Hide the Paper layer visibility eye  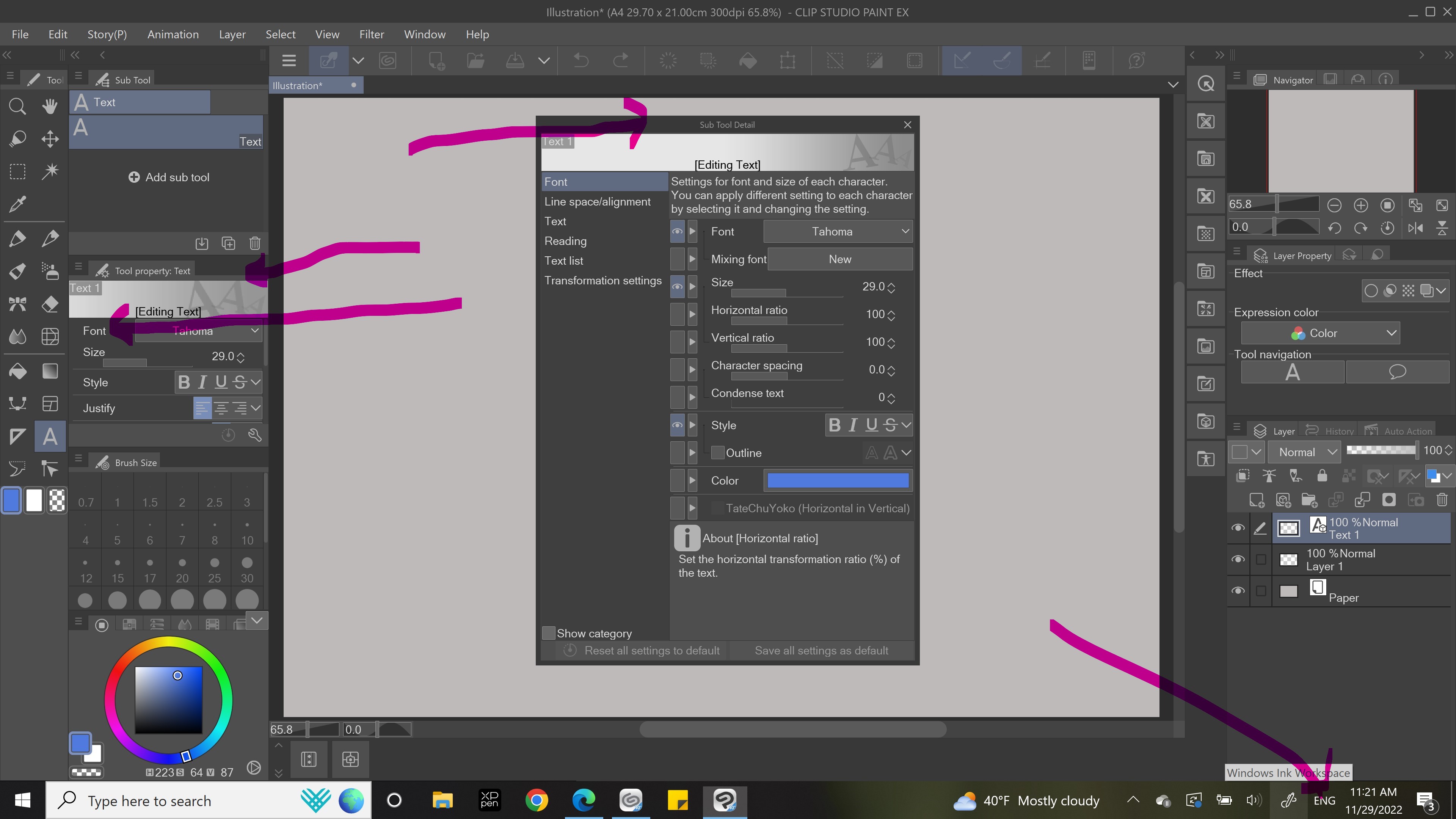pyautogui.click(x=1238, y=591)
